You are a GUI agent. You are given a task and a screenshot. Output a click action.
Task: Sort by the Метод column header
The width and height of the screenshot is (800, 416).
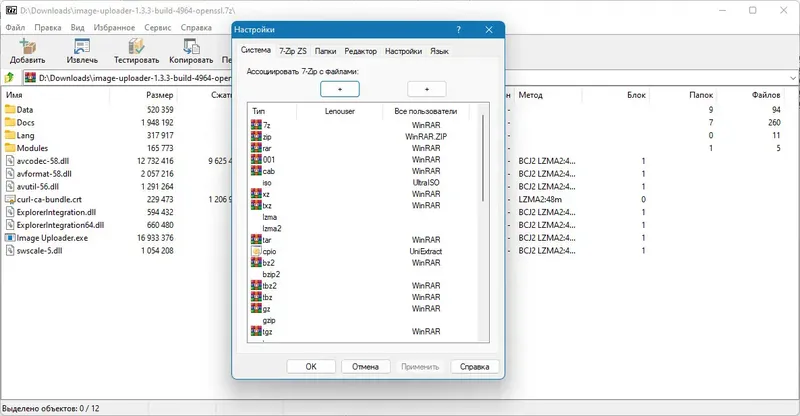click(x=531, y=95)
